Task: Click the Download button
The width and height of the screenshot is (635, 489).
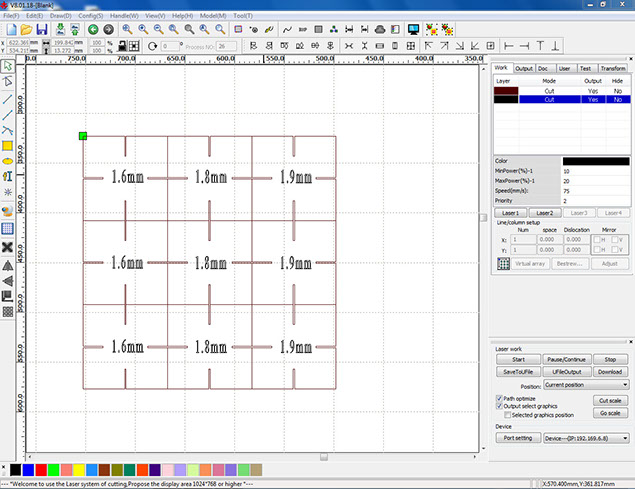Action: pyautogui.click(x=610, y=372)
